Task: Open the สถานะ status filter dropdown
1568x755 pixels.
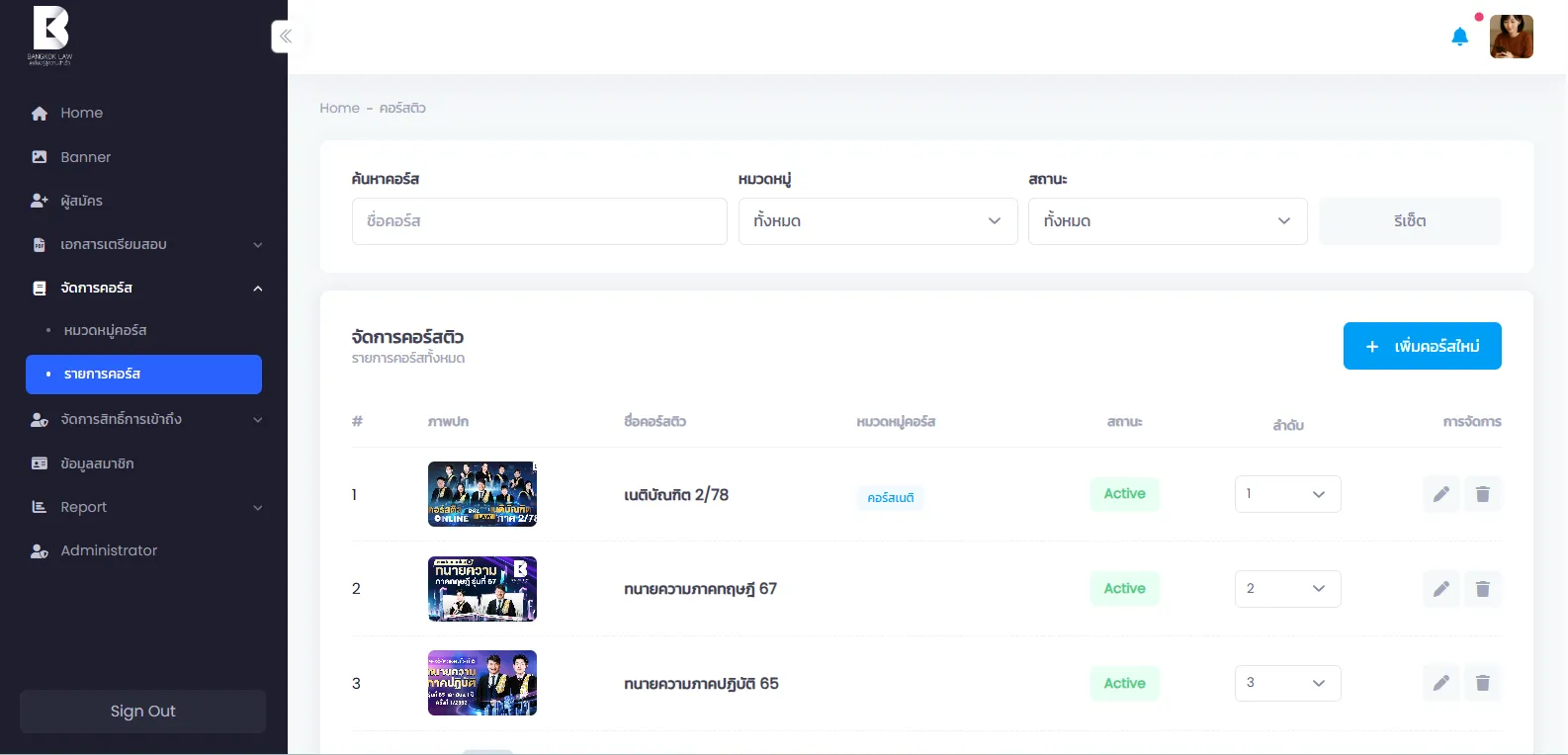Action: pos(1167,221)
